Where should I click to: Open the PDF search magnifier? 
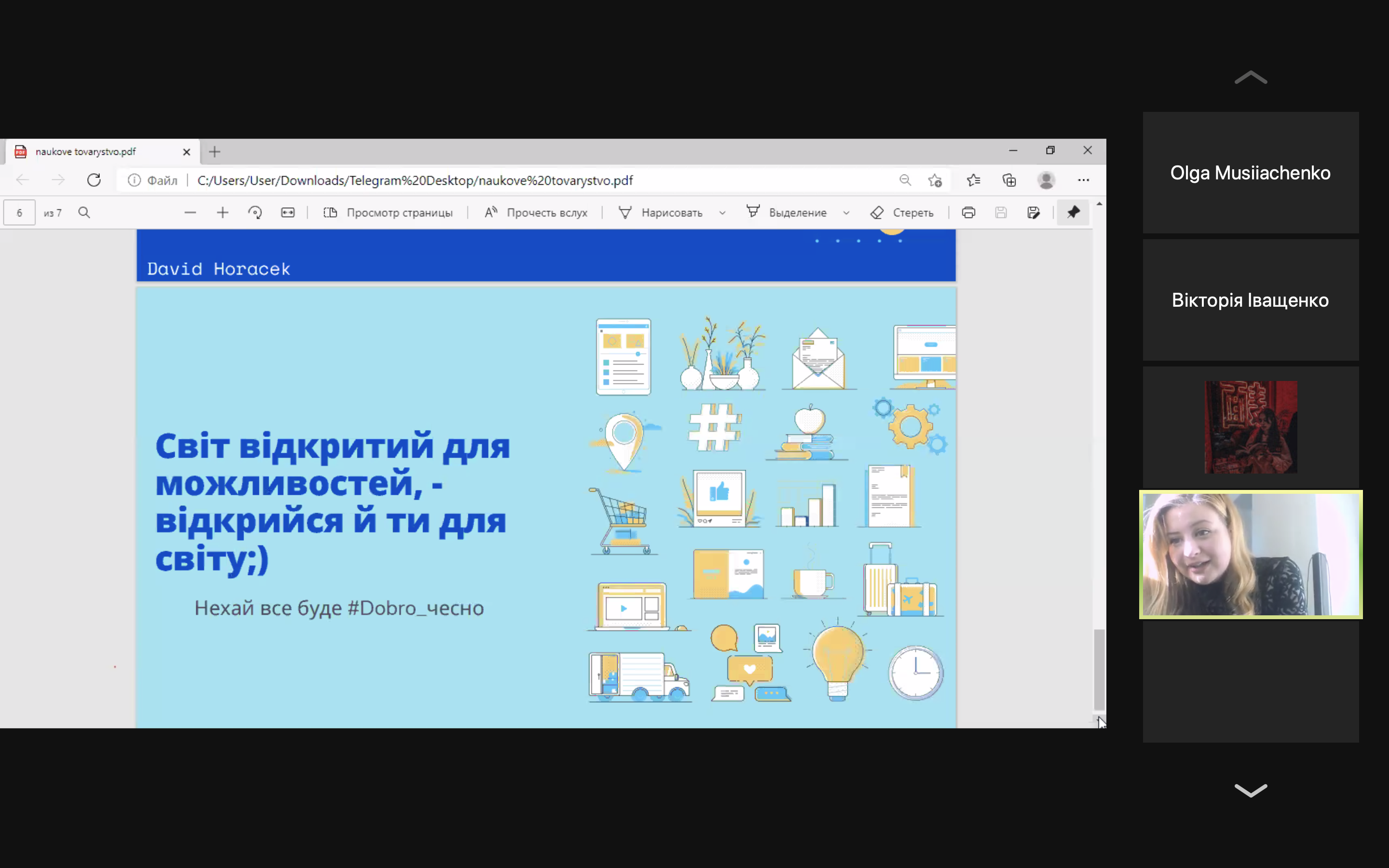(84, 213)
